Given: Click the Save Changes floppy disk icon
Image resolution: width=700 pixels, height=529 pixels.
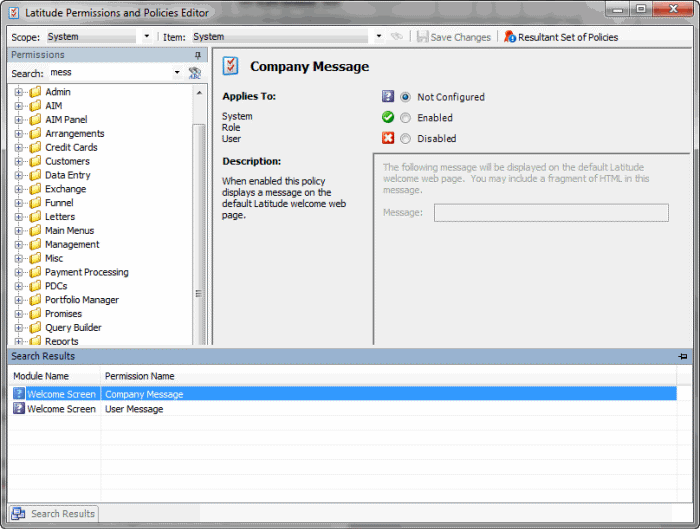Looking at the screenshot, I should (x=422, y=37).
